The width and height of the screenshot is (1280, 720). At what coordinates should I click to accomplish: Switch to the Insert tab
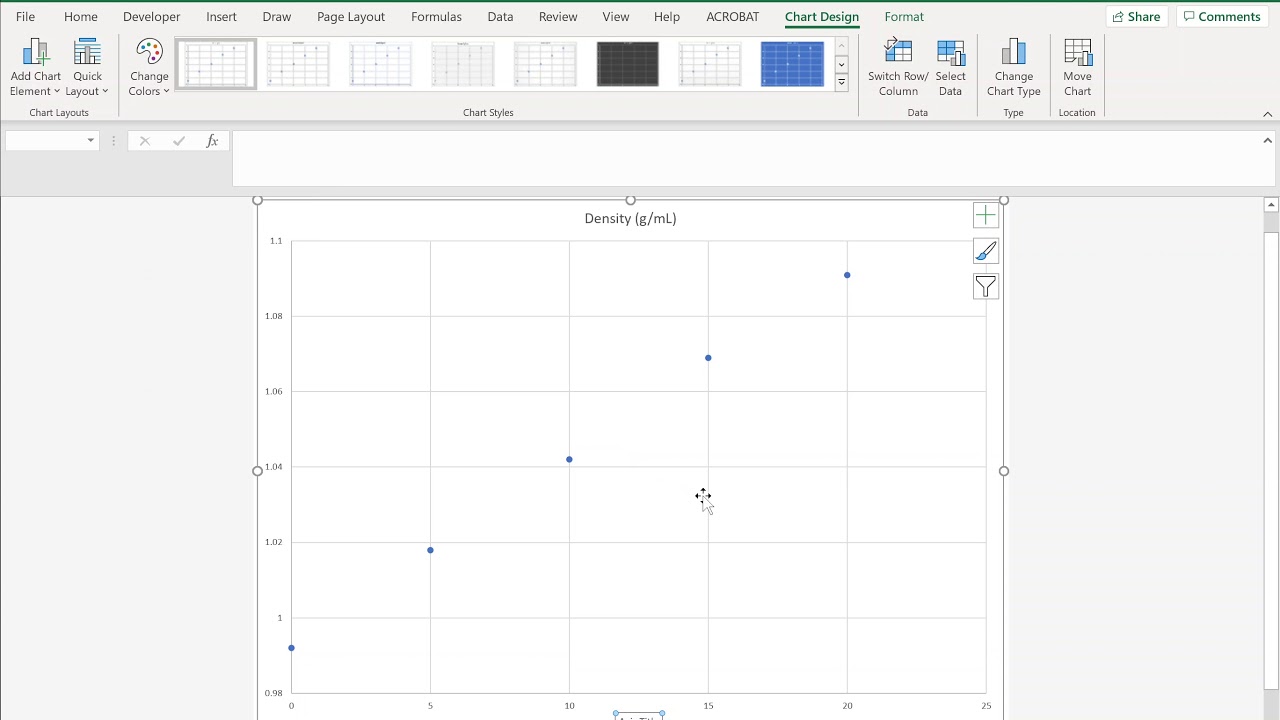click(x=221, y=17)
